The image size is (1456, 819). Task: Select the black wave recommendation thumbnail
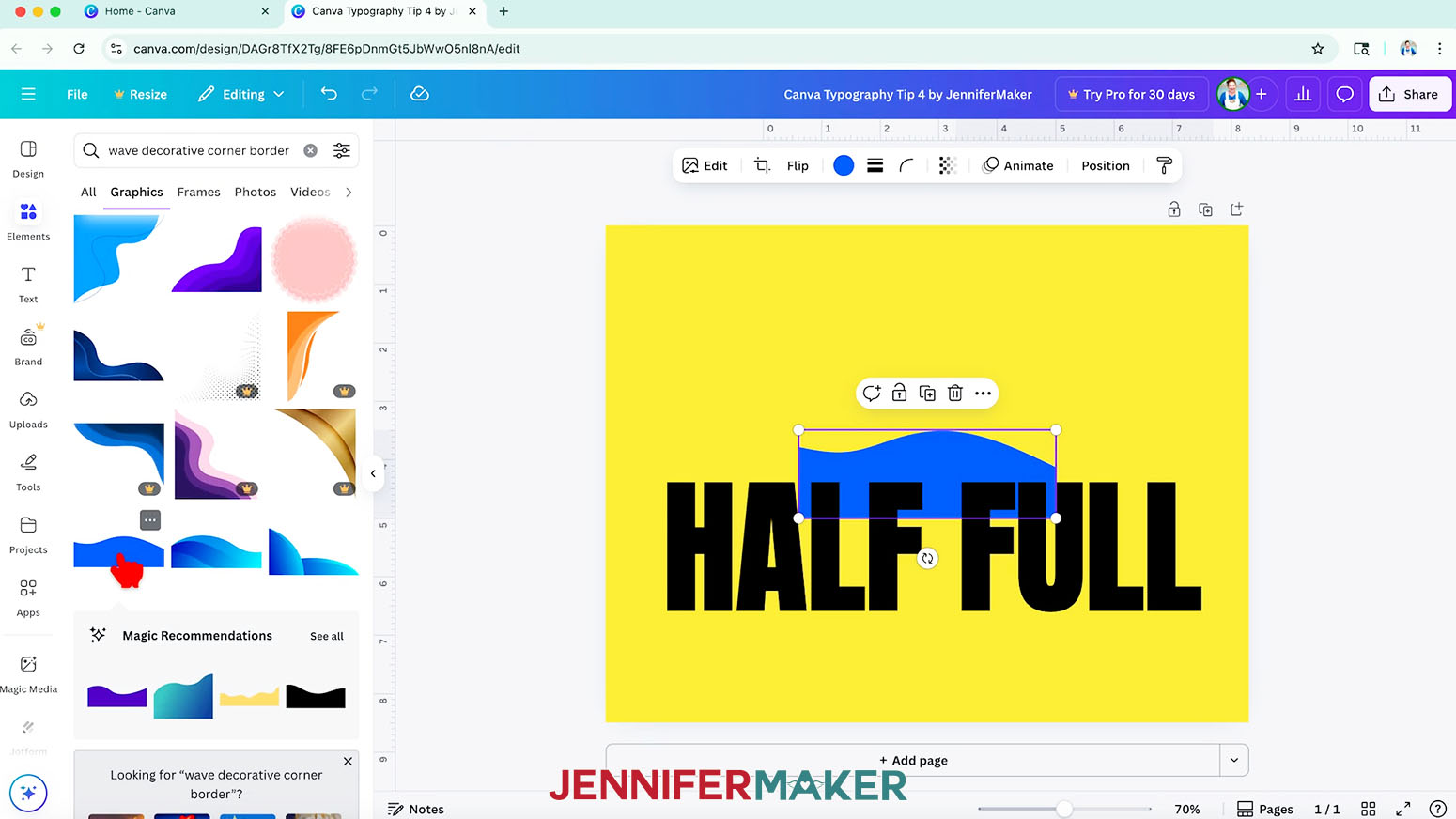(316, 696)
